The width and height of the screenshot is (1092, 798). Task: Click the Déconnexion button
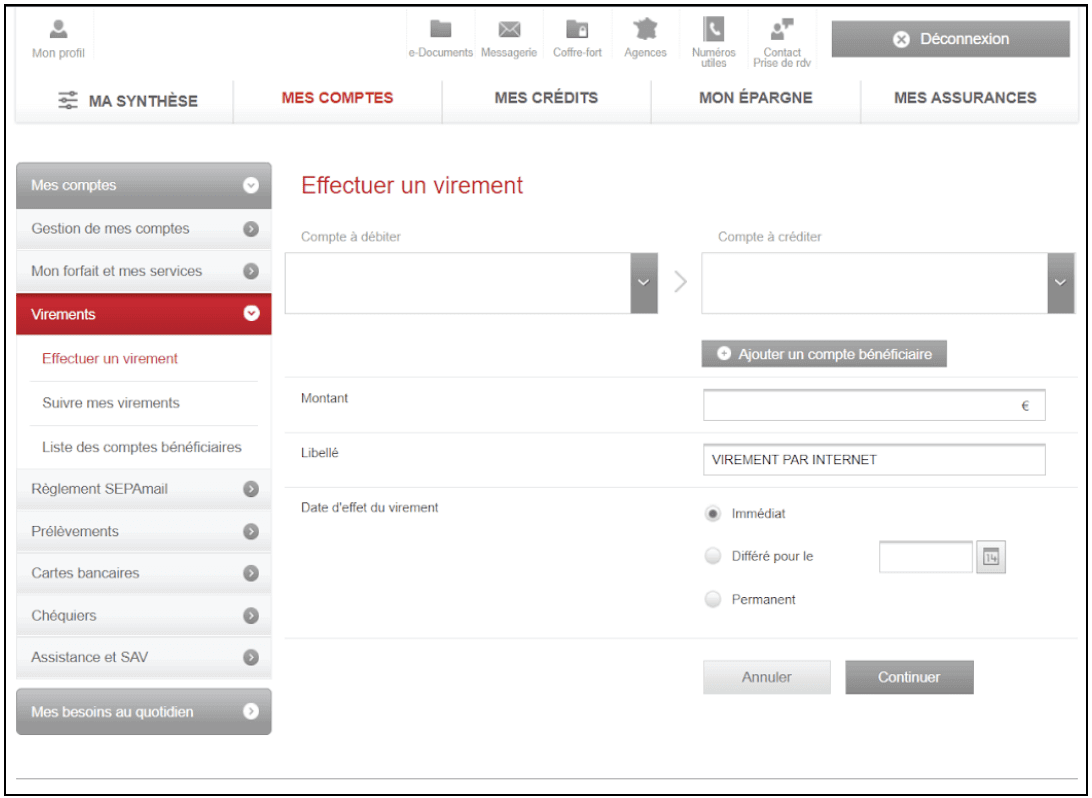[x=951, y=39]
